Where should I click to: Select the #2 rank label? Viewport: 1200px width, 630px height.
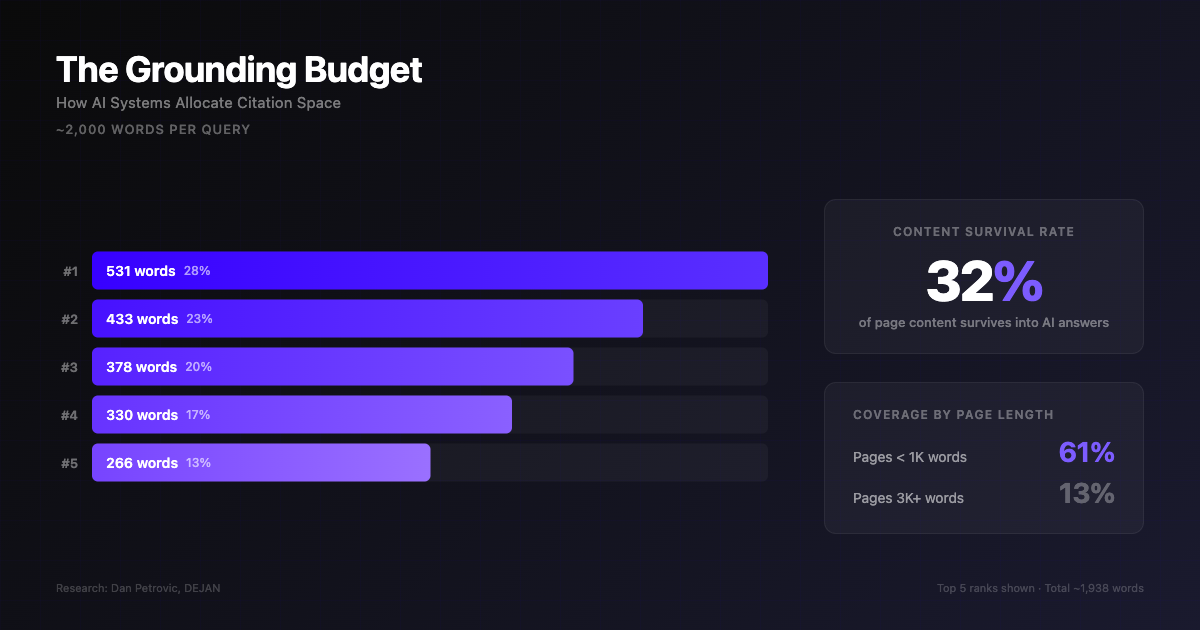[69, 318]
